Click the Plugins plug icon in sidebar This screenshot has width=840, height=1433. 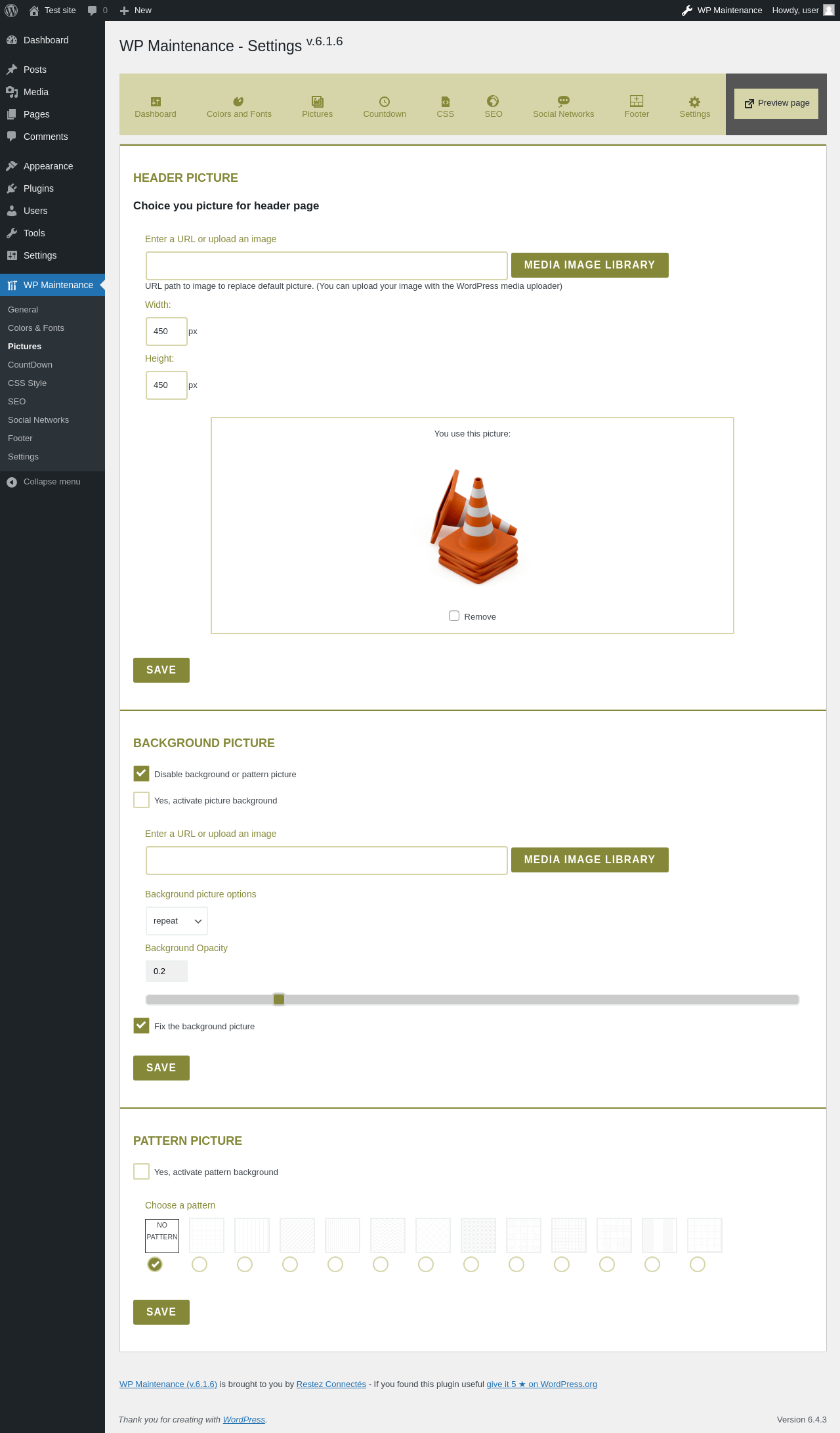coord(12,188)
